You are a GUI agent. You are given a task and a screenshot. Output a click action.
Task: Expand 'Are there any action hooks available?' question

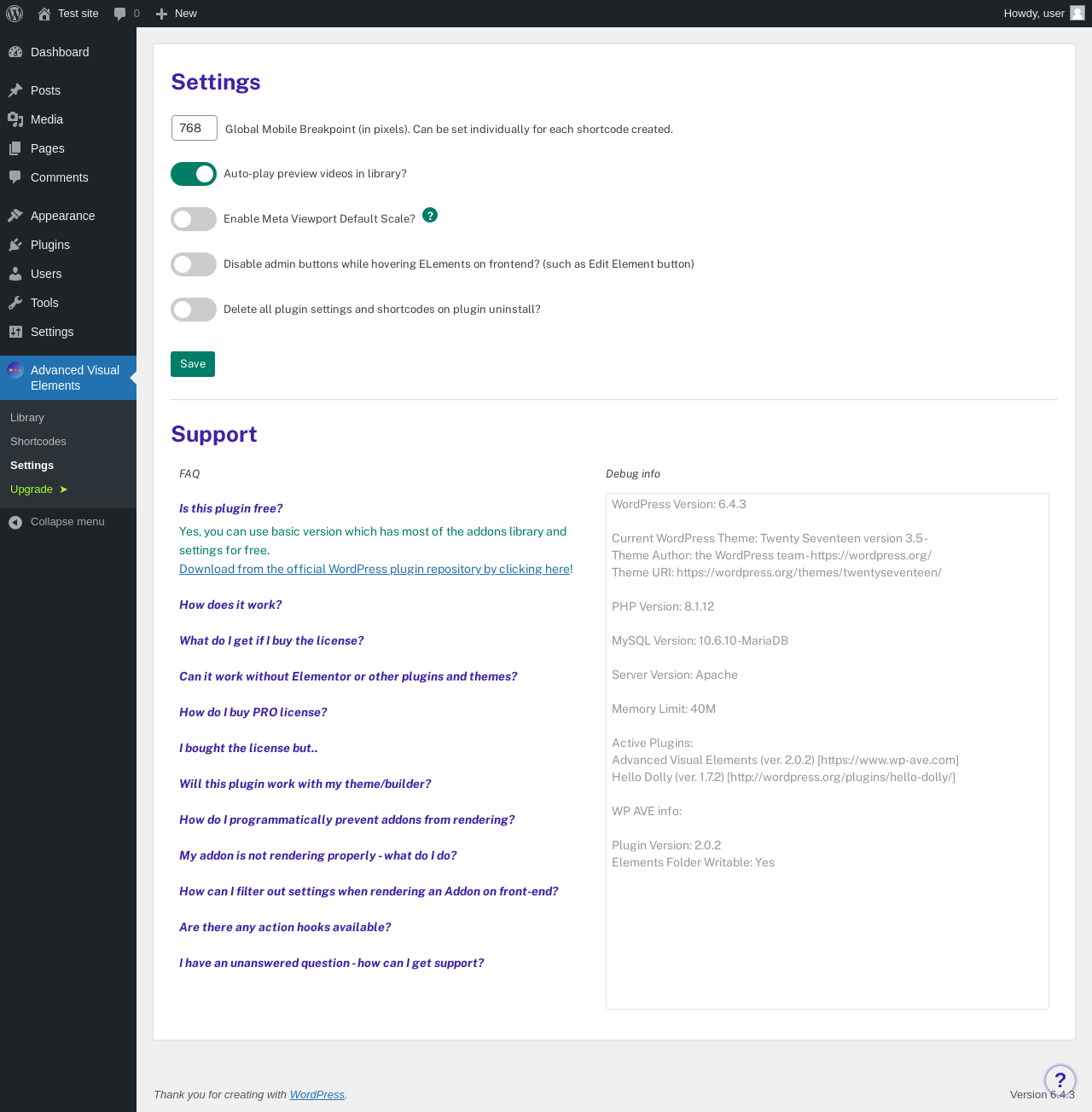[x=285, y=927]
